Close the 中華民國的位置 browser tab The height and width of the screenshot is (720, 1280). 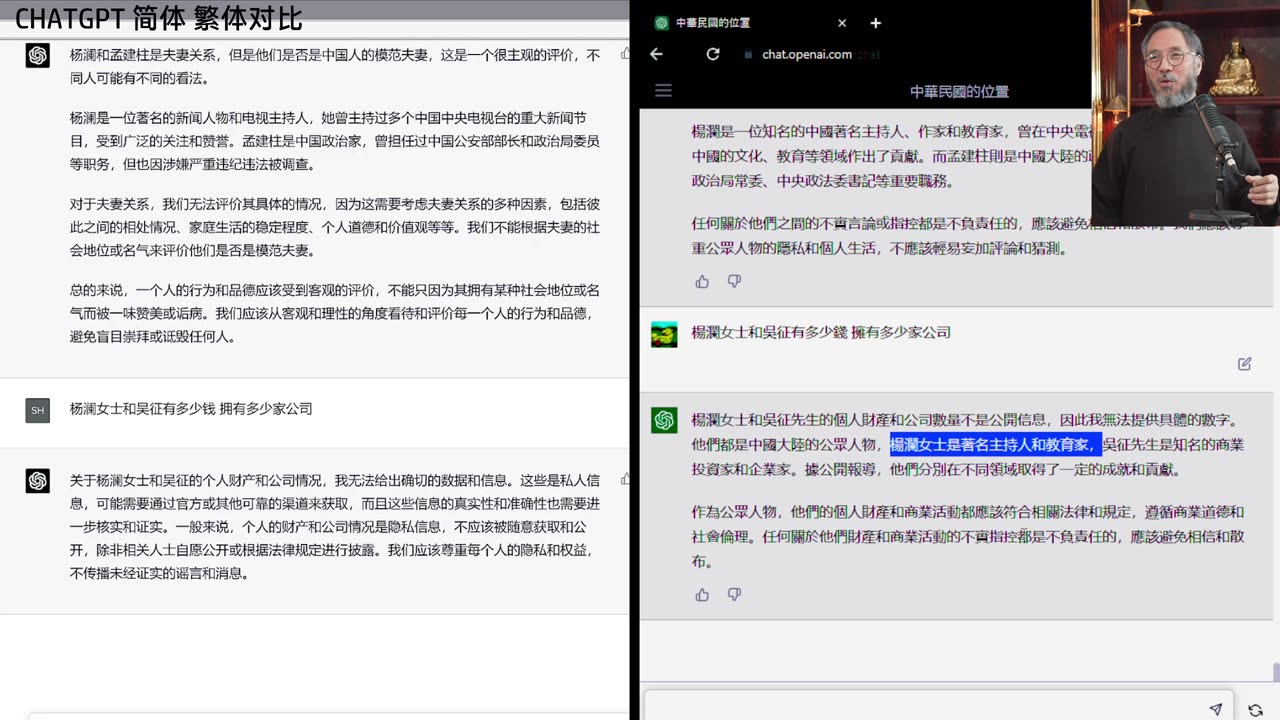(842, 23)
